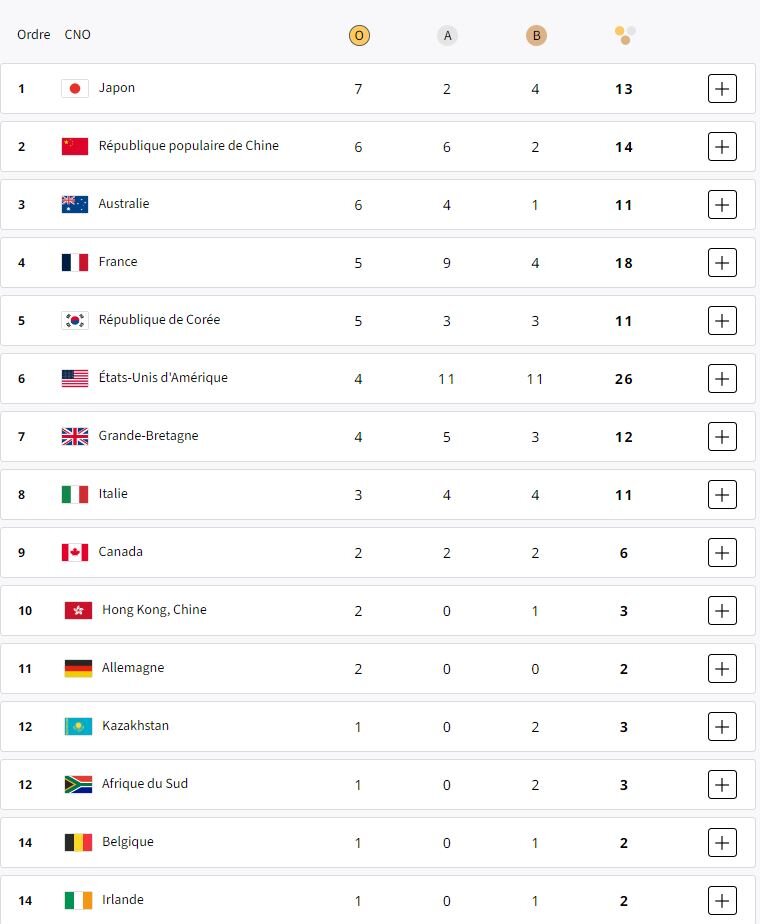
Task: Click the silver medal column icon
Action: [447, 36]
